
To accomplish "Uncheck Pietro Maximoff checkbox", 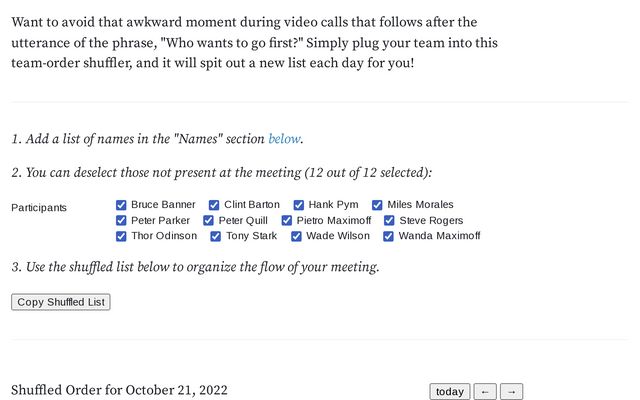I will 287,221.
